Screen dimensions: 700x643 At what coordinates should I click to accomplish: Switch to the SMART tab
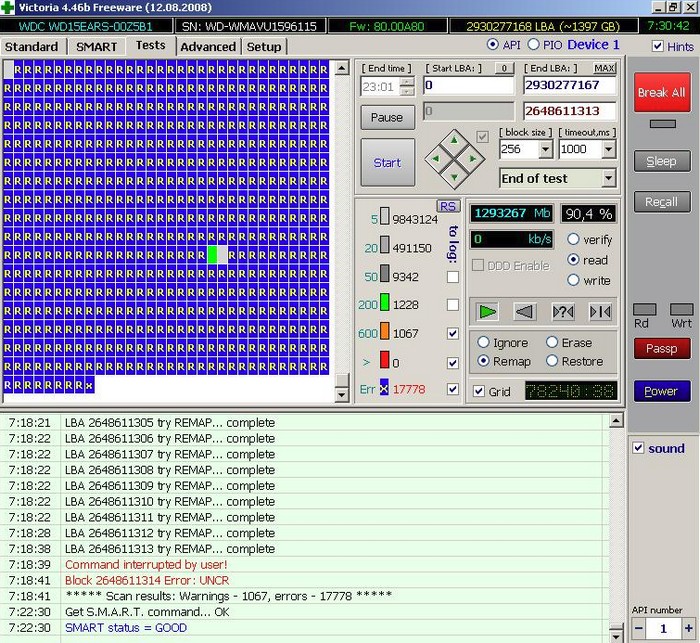coord(97,46)
